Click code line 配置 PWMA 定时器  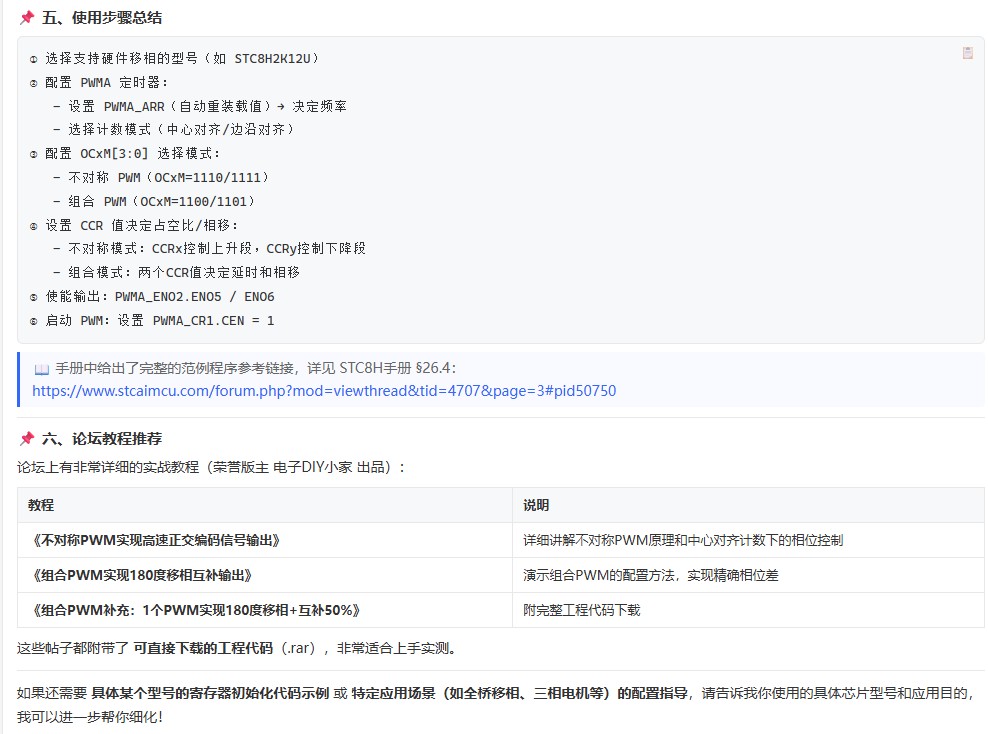pyautogui.click(x=99, y=83)
